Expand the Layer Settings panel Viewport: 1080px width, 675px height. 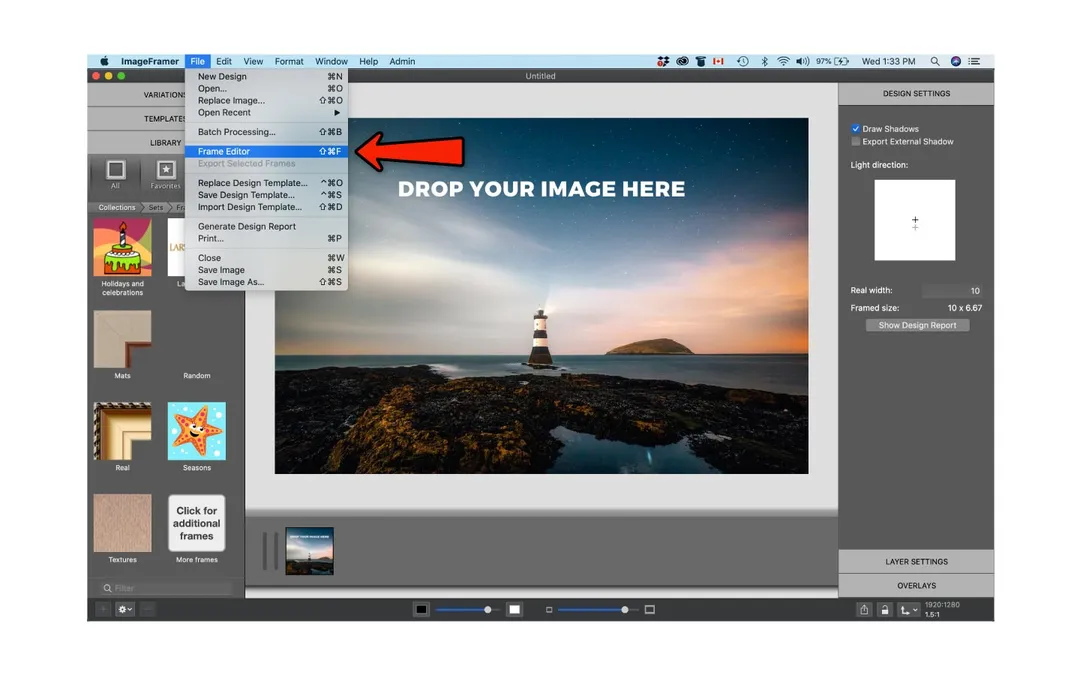tap(916, 561)
